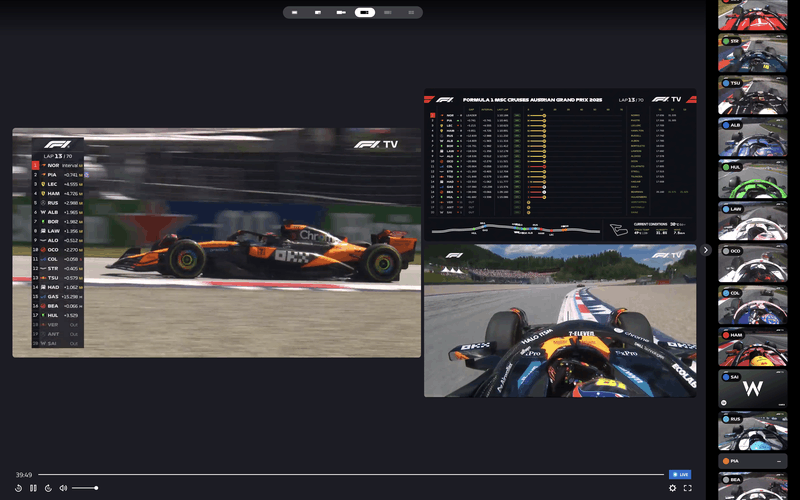The width and height of the screenshot is (800, 500).
Task: Click LAP 13 / 70 in timing tower
Action: click(58, 156)
